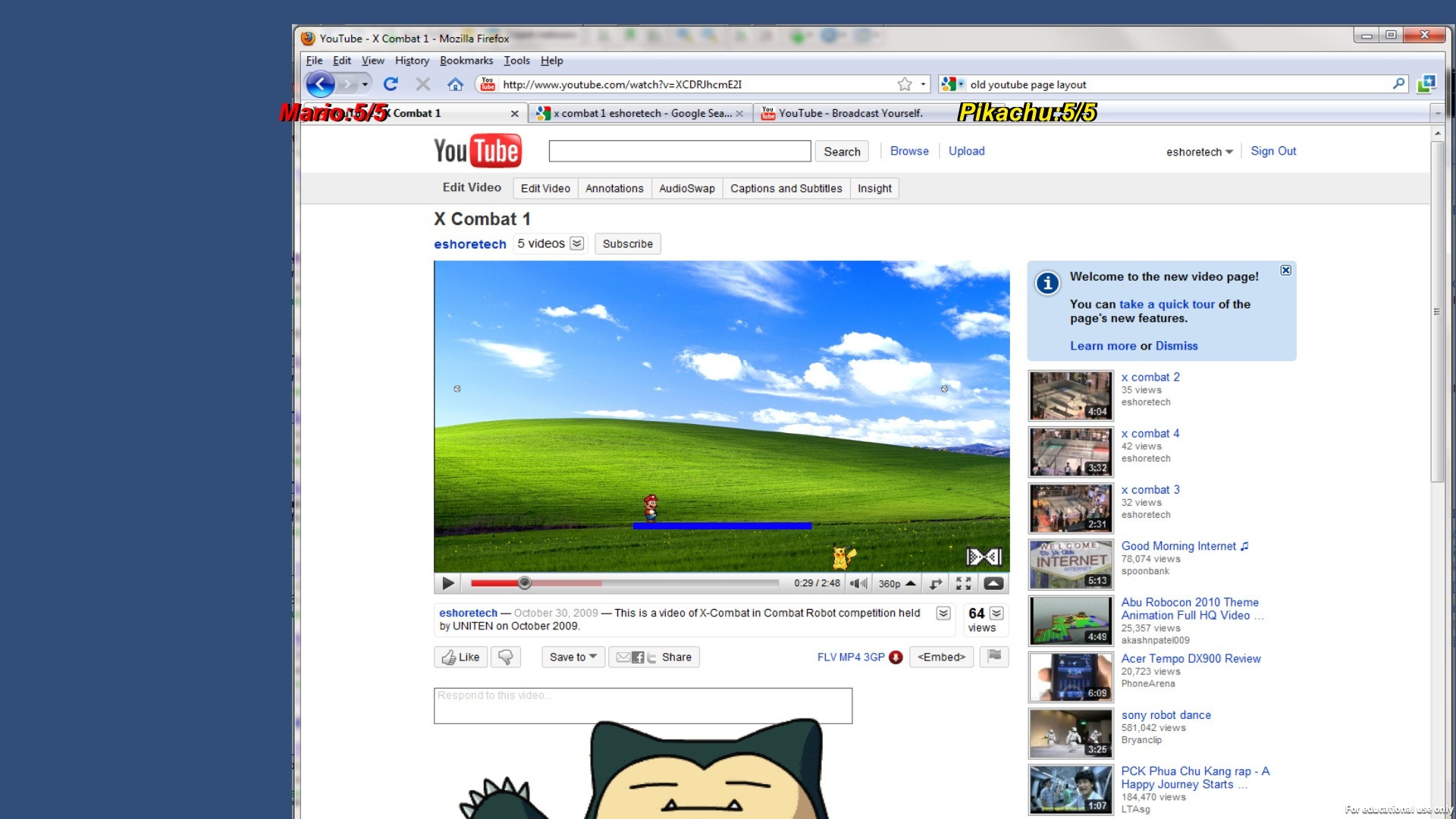
Task: Open the View menu
Action: click(372, 61)
